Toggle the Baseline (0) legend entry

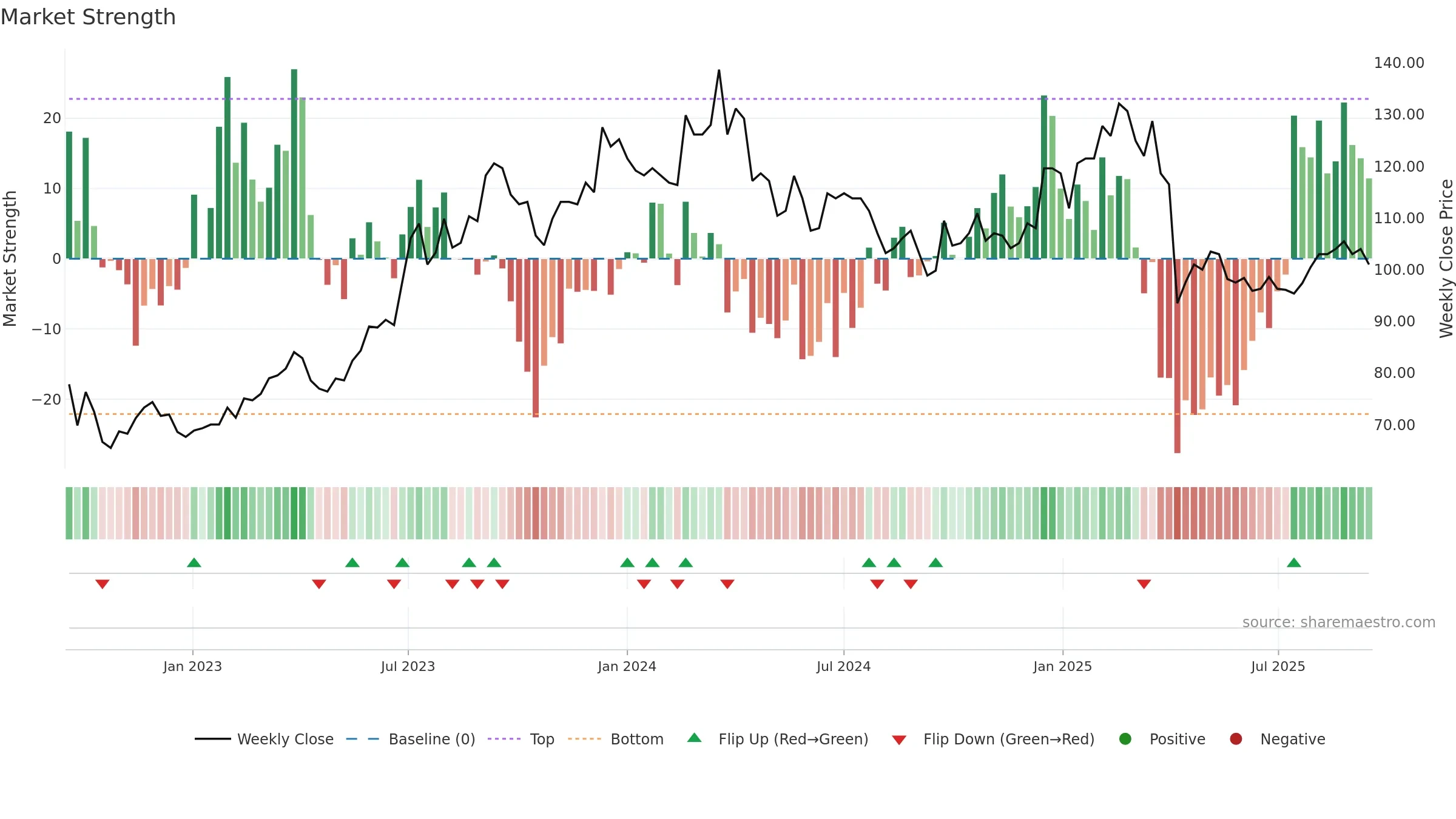coord(411,739)
